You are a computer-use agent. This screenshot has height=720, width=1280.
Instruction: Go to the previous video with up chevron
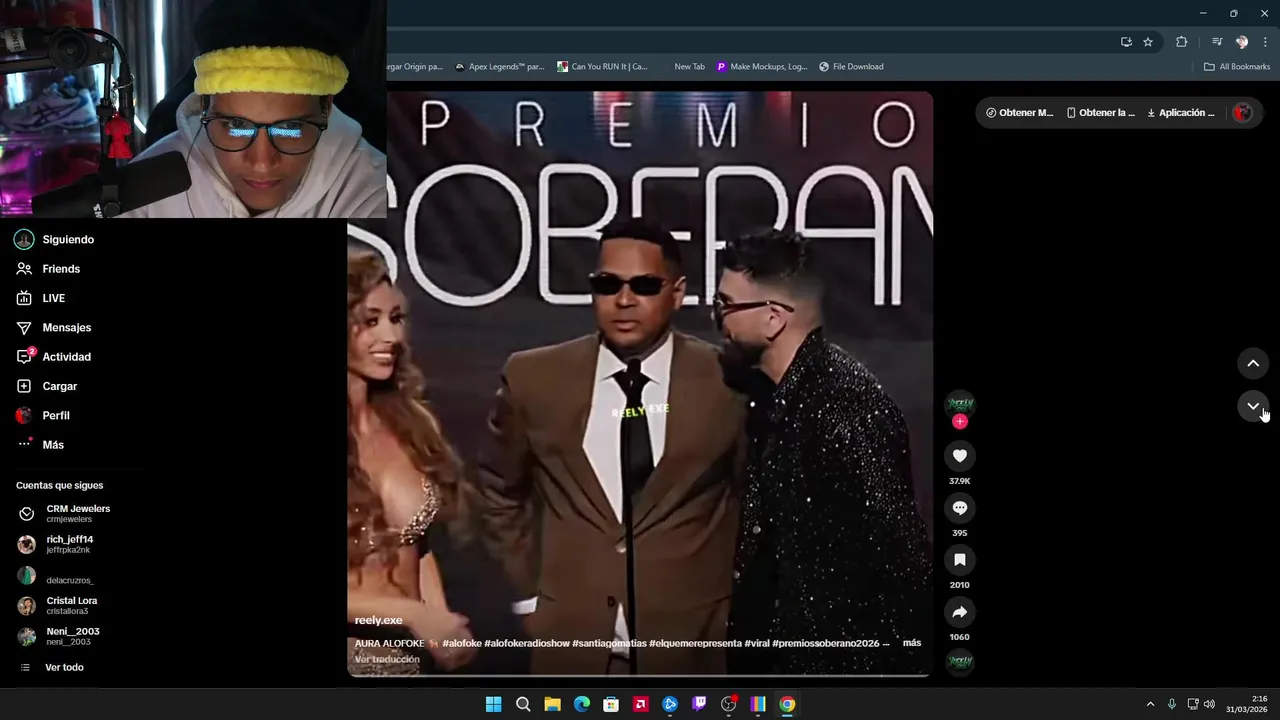pyautogui.click(x=1253, y=363)
